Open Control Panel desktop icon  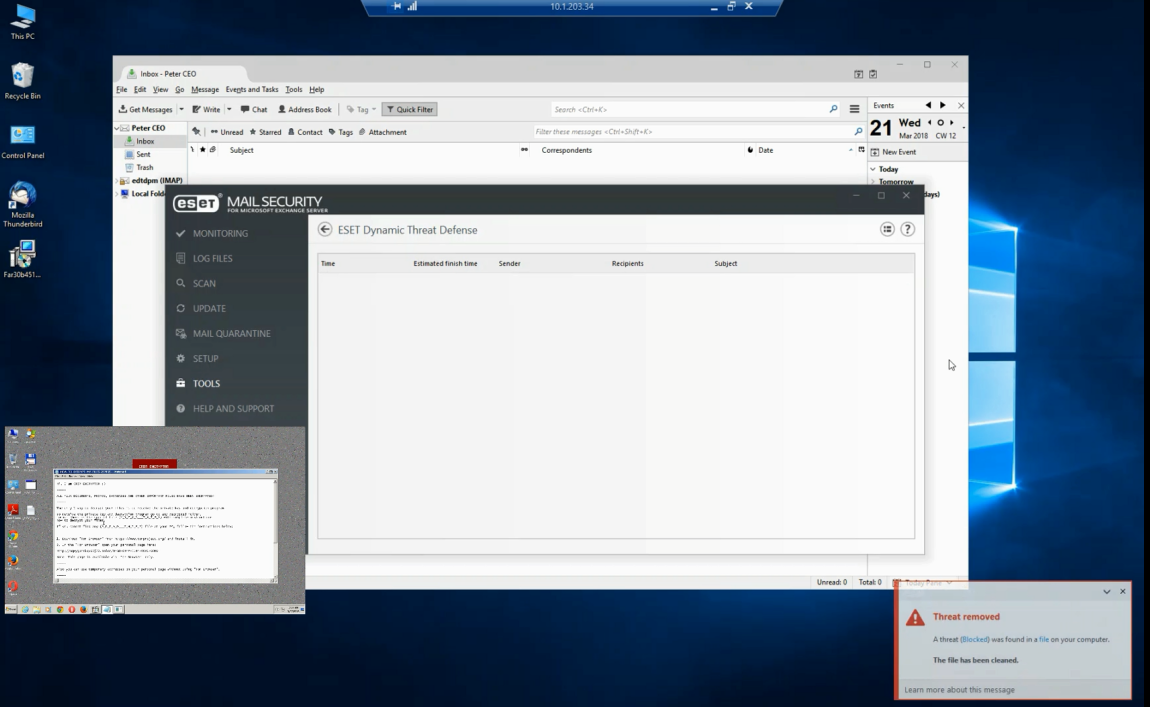coord(23,142)
